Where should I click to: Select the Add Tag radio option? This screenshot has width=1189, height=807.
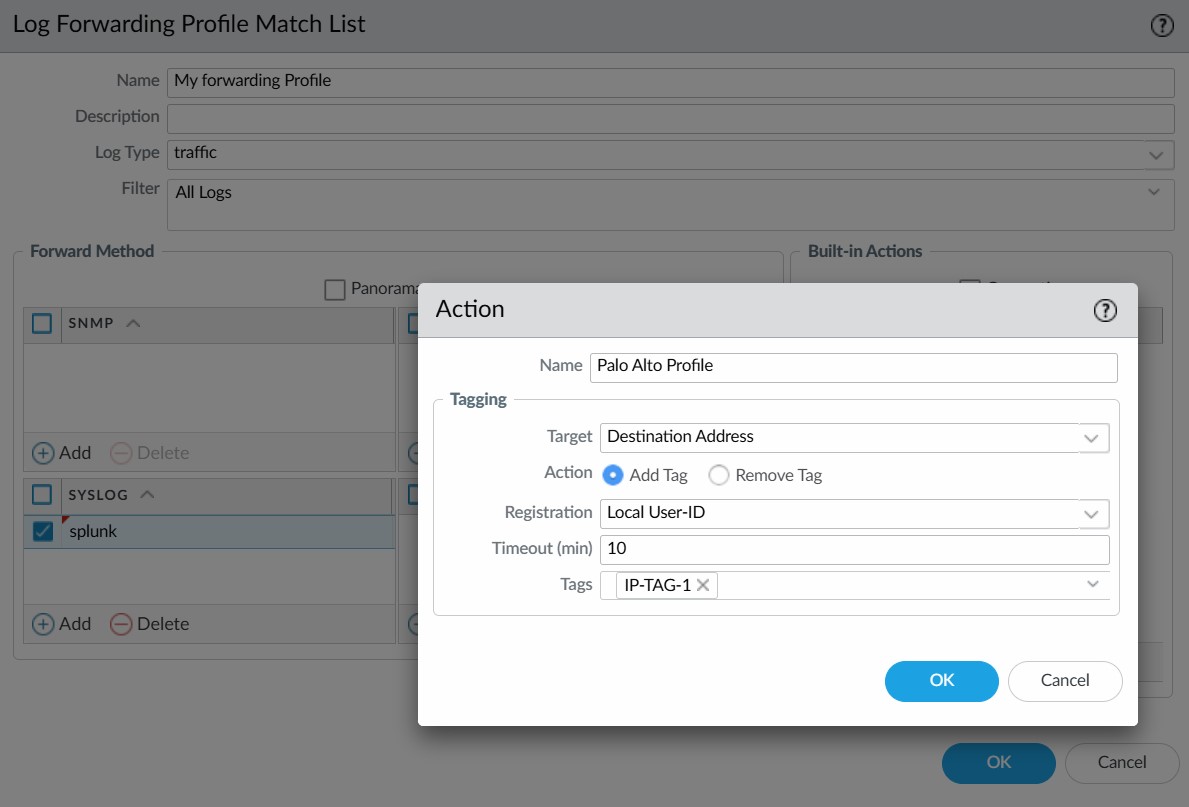(x=614, y=476)
